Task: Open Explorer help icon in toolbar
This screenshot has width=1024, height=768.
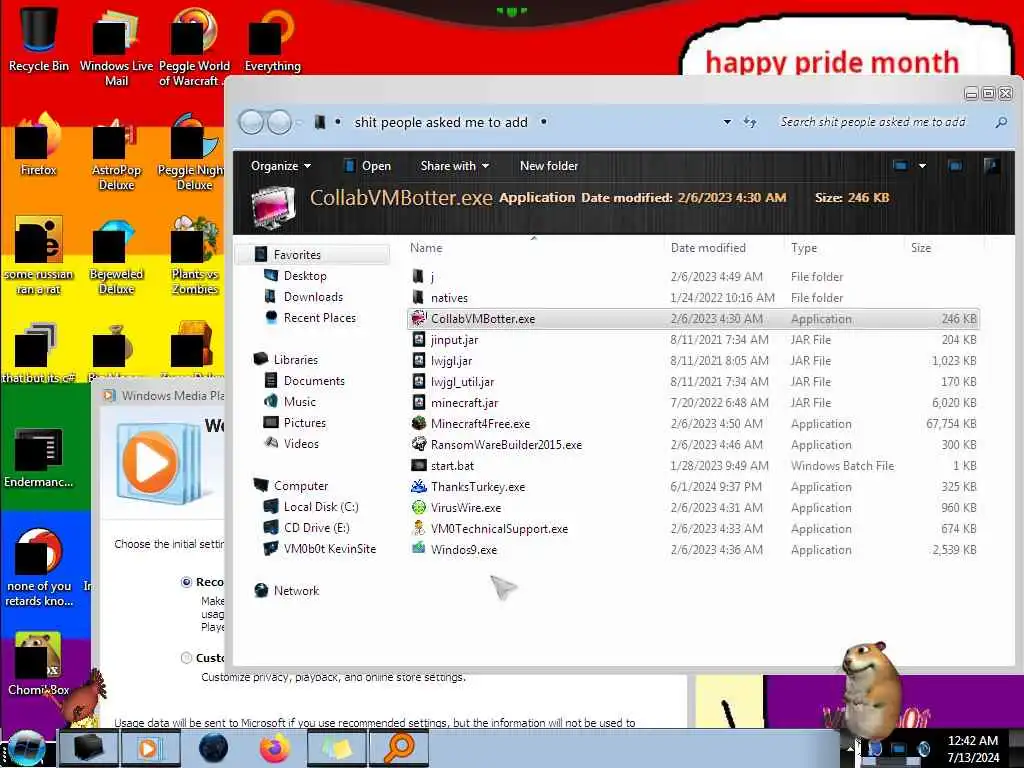Action: click(991, 166)
